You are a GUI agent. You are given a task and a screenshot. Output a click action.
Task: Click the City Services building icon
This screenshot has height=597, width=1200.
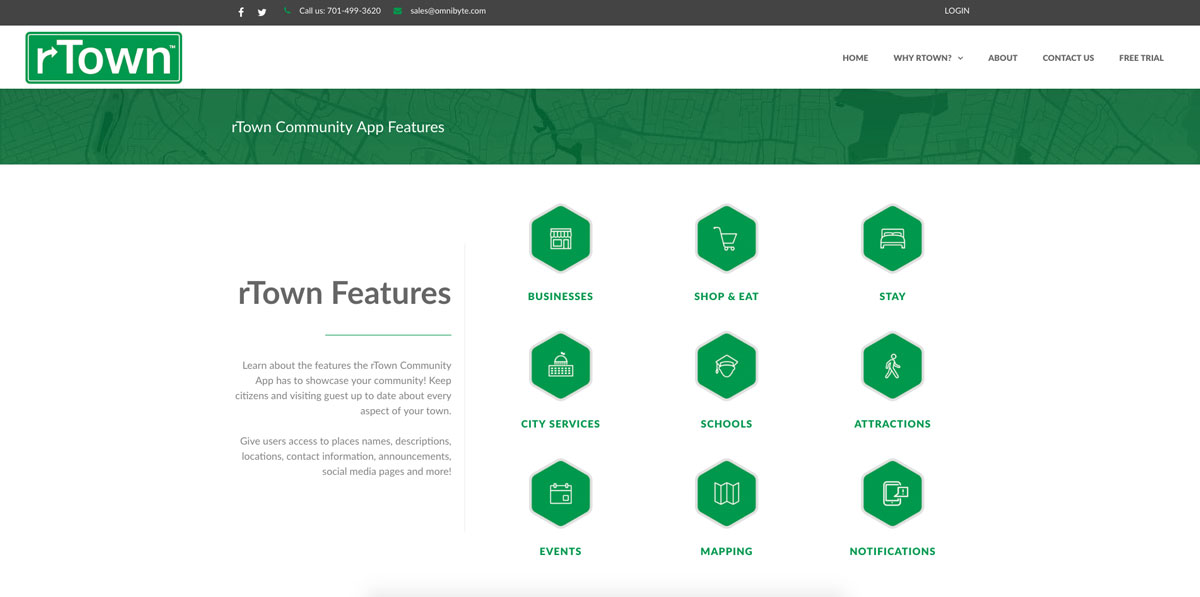(x=560, y=366)
